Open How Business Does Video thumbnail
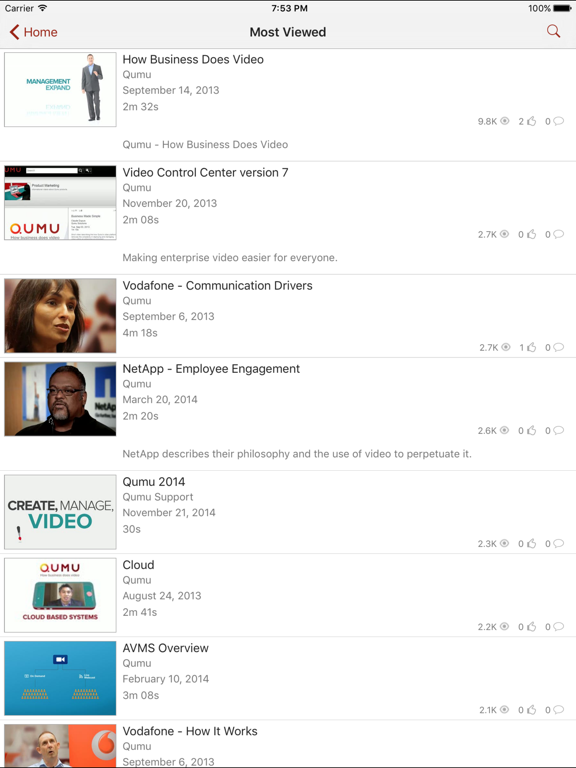Image resolution: width=576 pixels, height=768 pixels. 60,90
